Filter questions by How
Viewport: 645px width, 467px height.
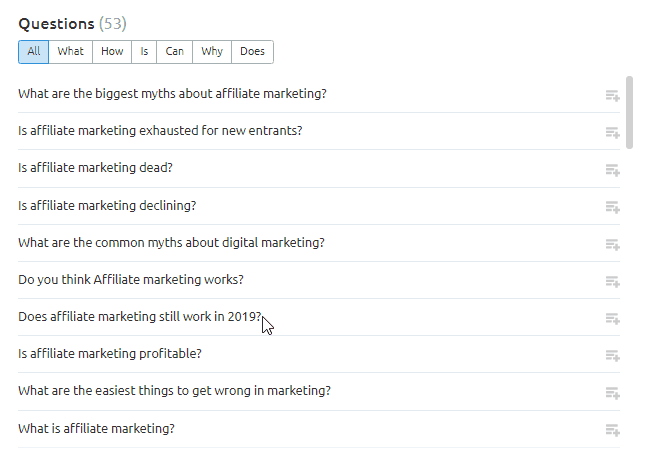pyautogui.click(x=112, y=52)
